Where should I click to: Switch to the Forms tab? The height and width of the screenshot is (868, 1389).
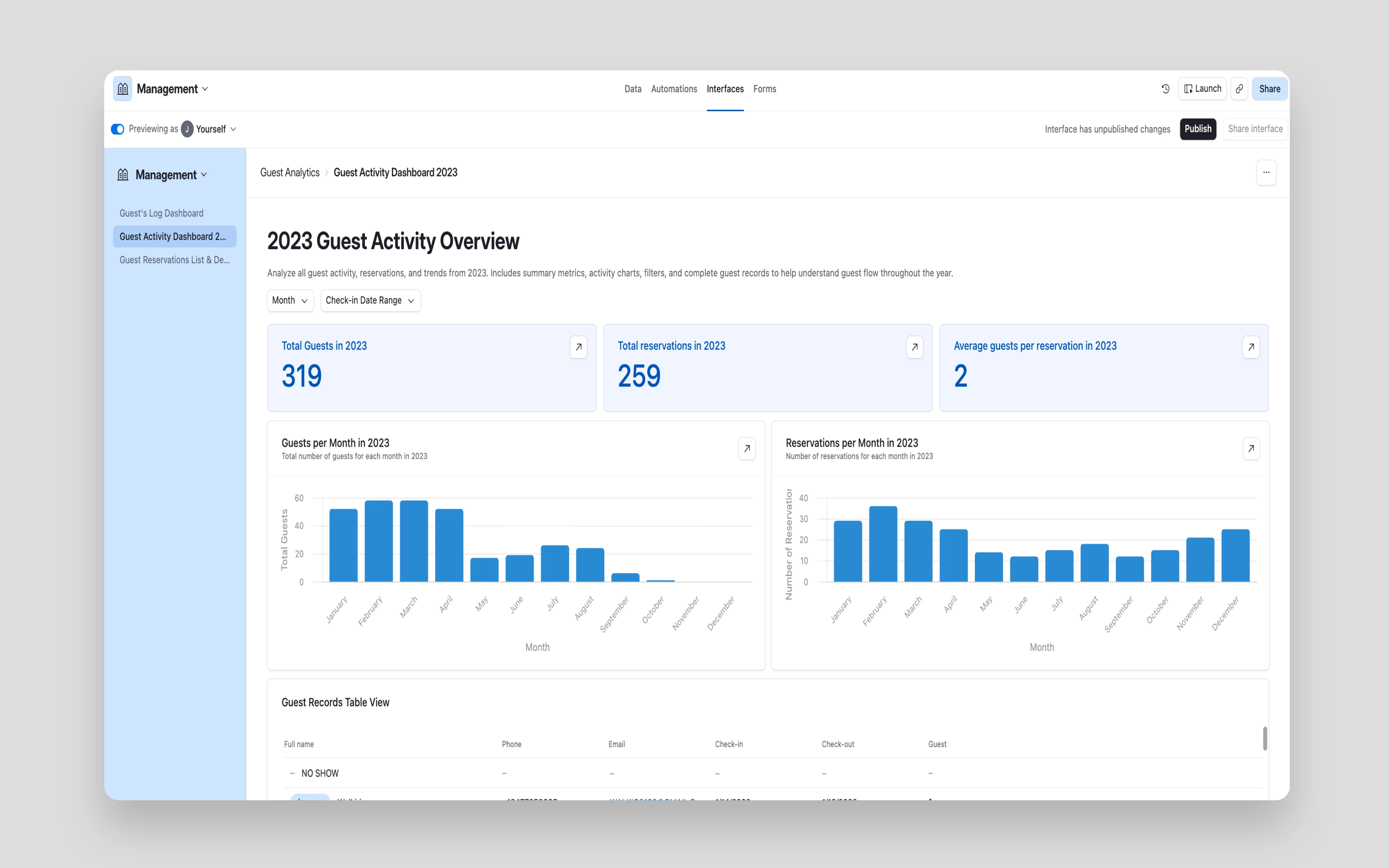pos(765,89)
